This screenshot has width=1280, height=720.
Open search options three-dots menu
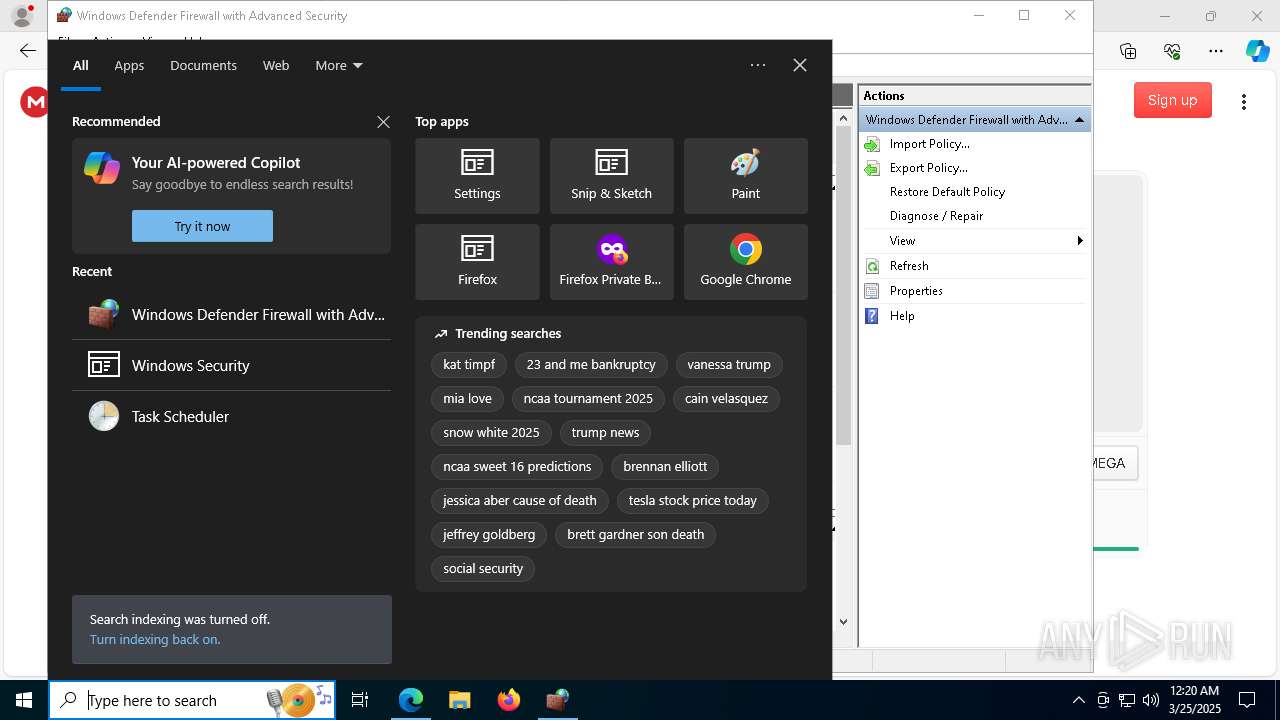click(x=758, y=65)
